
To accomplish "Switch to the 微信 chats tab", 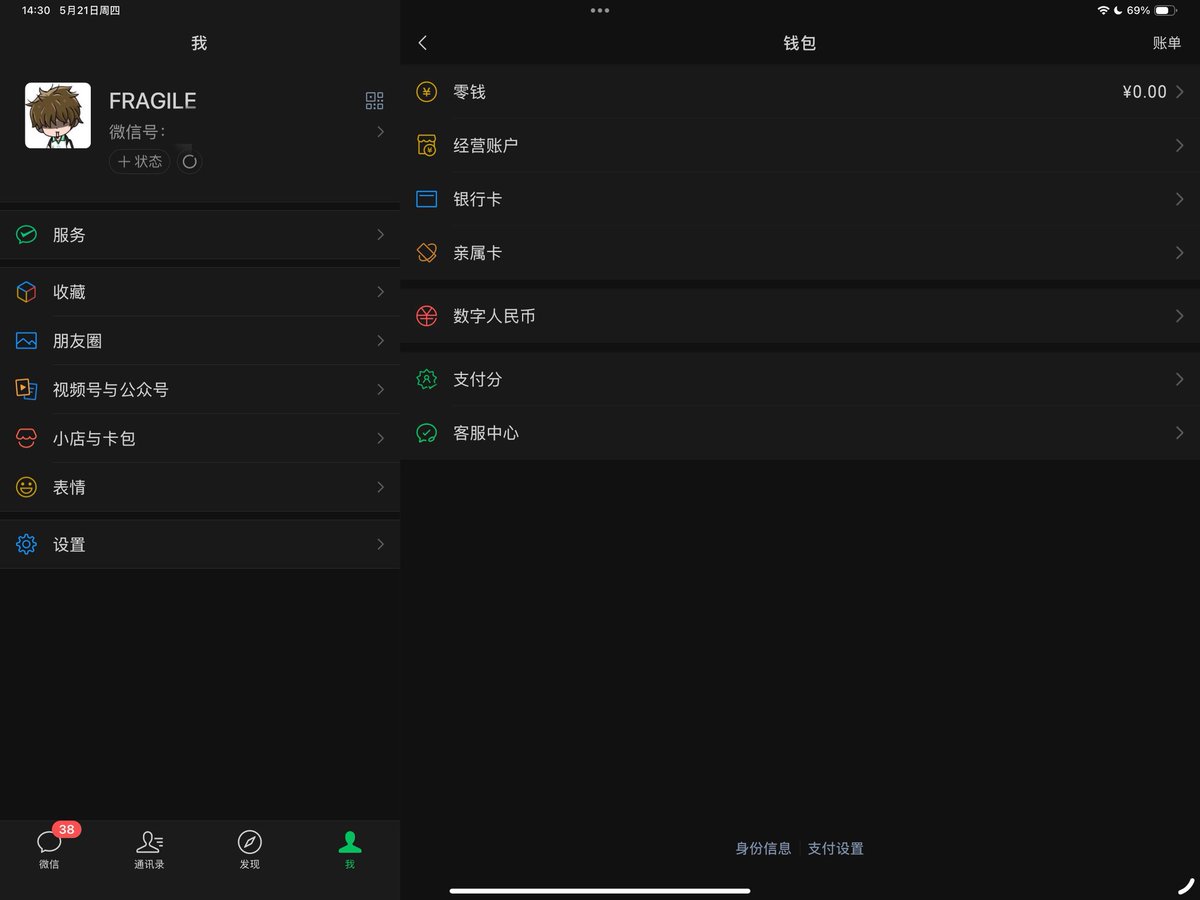I will pos(49,849).
